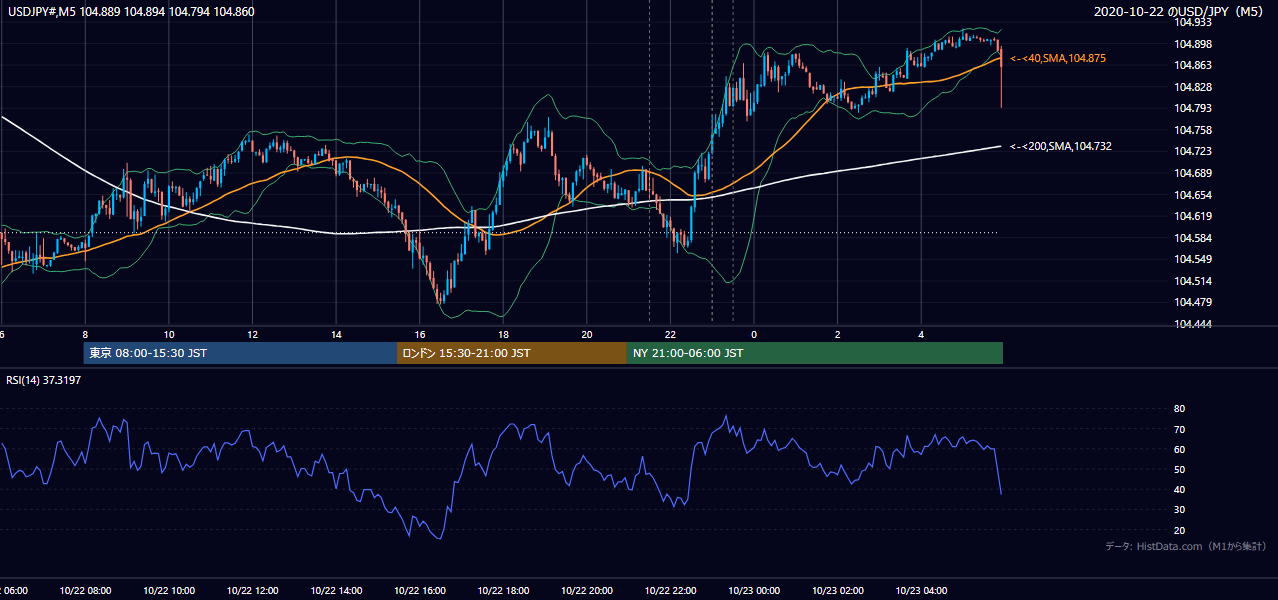
Task: Click RSI scale level 80
Action: click(1180, 409)
